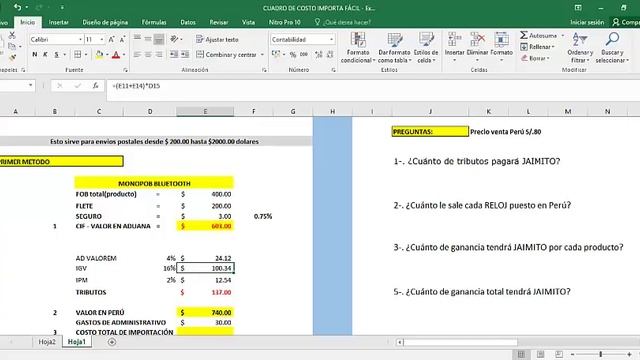Align text to bottom
Screen dimensions: 640x360
(159, 39)
